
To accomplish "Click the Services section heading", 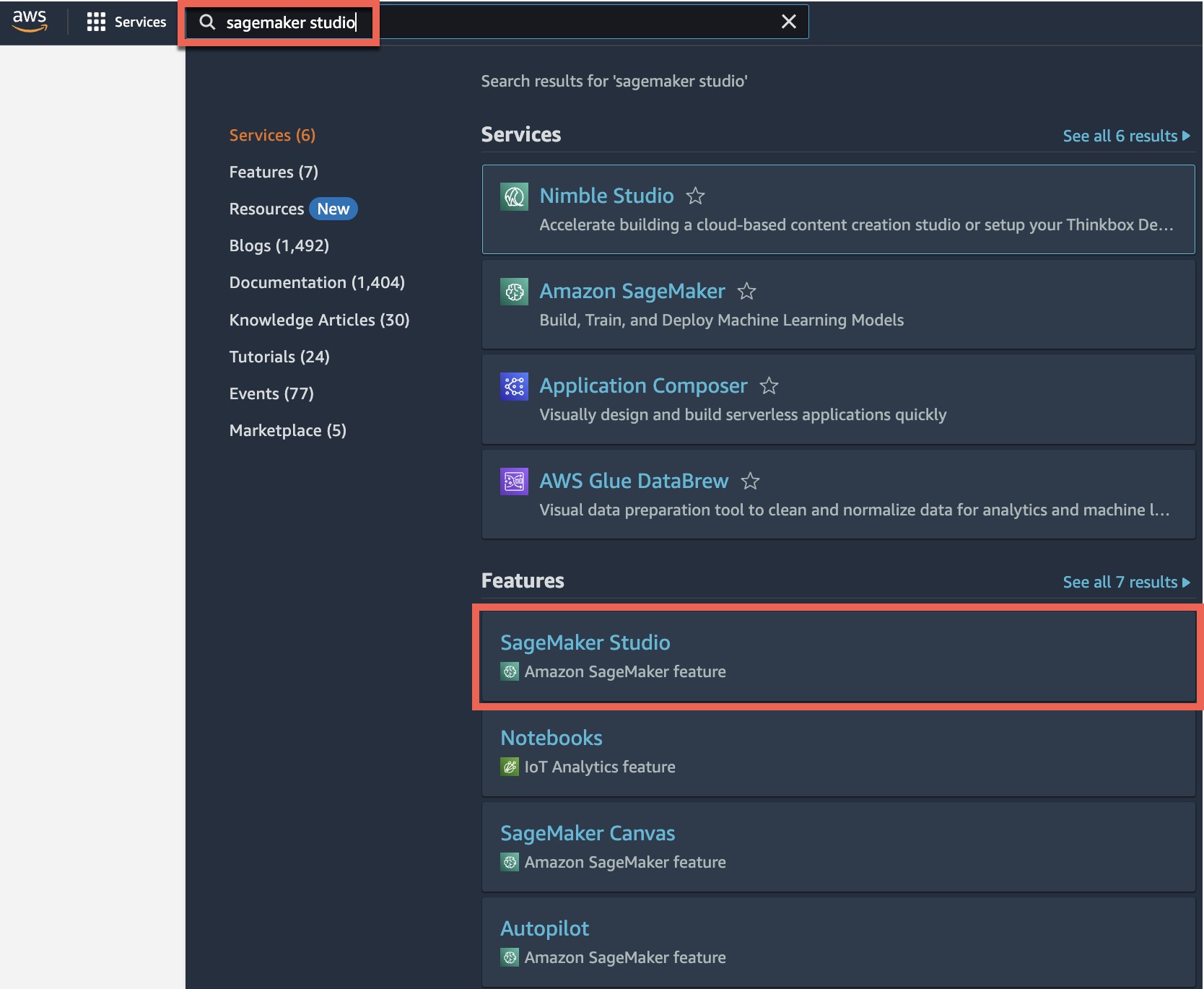I will click(521, 134).
